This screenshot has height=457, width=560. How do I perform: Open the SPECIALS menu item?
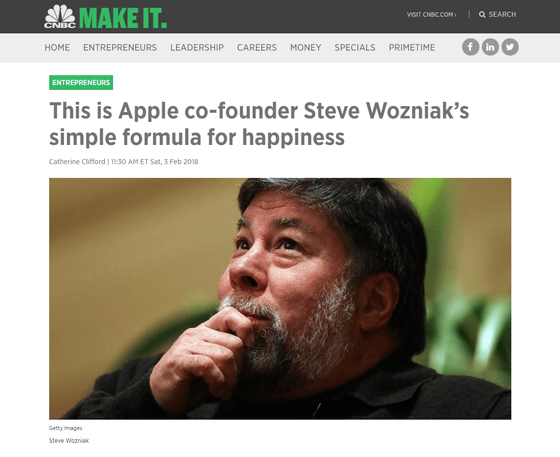[x=355, y=47]
